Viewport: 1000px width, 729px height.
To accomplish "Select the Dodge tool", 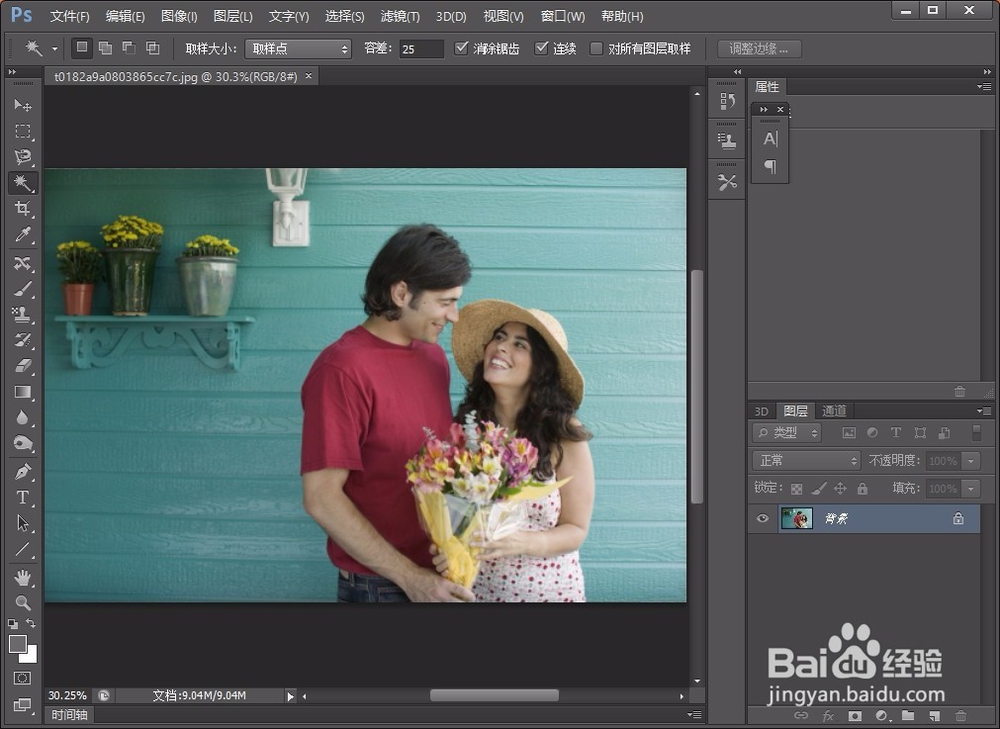I will (x=23, y=443).
